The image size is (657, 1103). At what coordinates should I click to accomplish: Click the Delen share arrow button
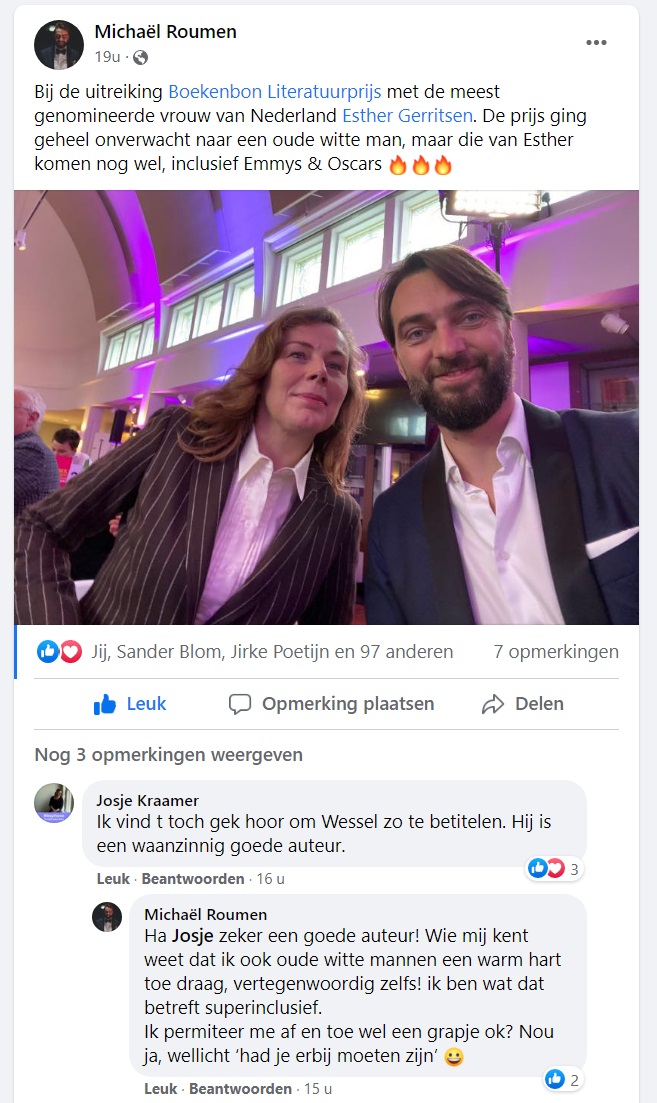pos(522,704)
